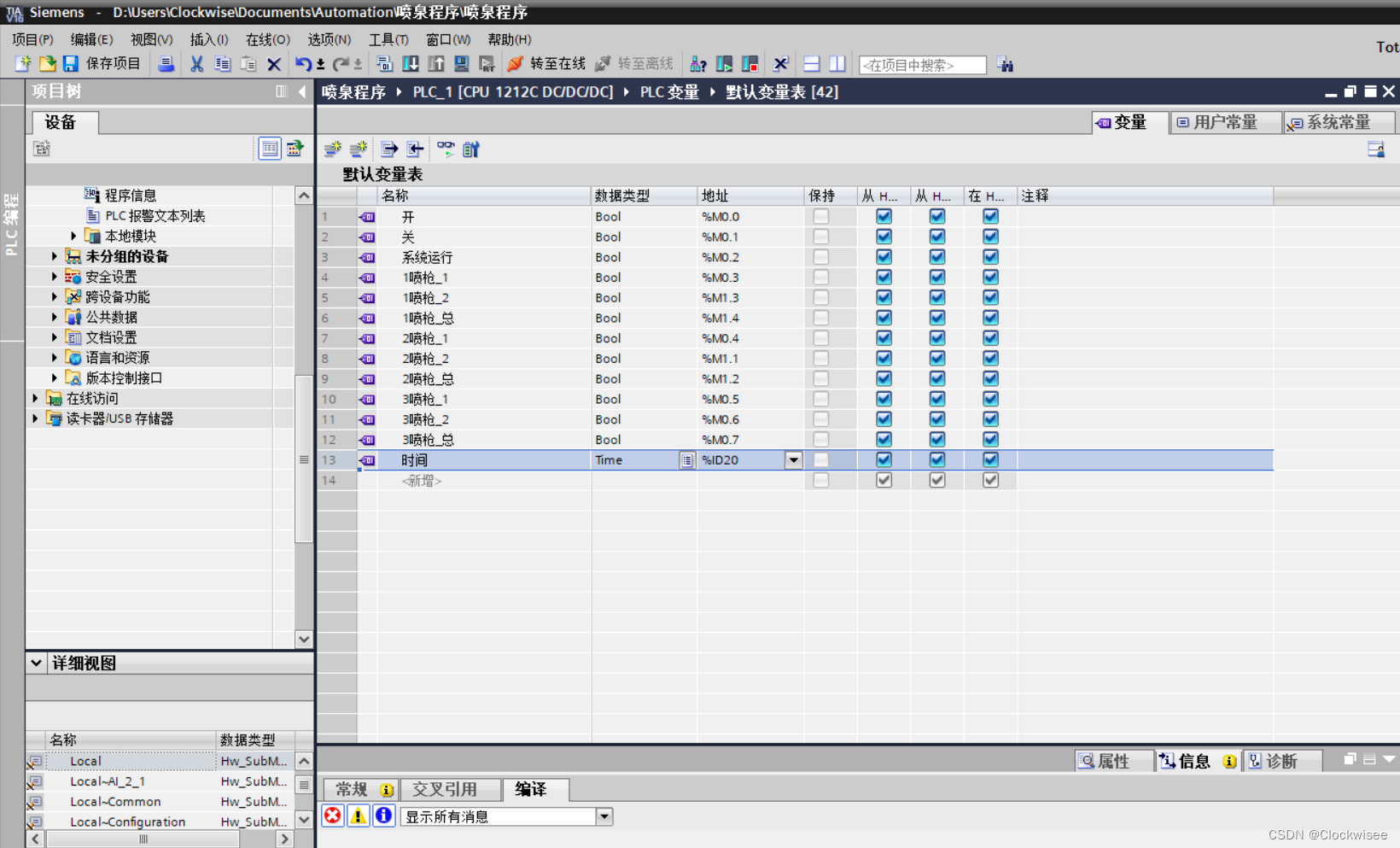The height and width of the screenshot is (848, 1400).
Task: Click the monitor all glasses icon
Action: pyautogui.click(x=446, y=149)
